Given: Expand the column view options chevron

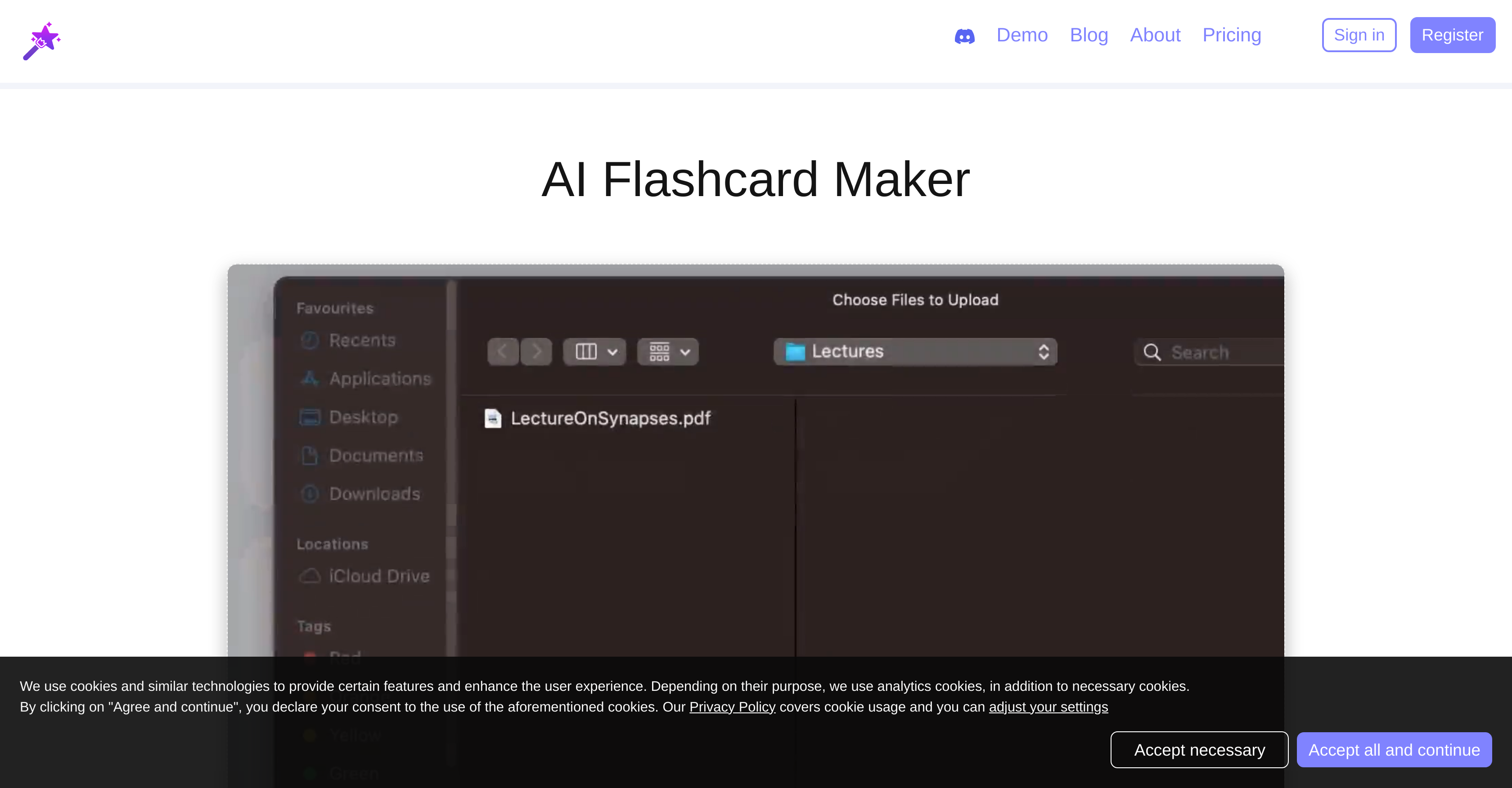Looking at the screenshot, I should 613,351.
